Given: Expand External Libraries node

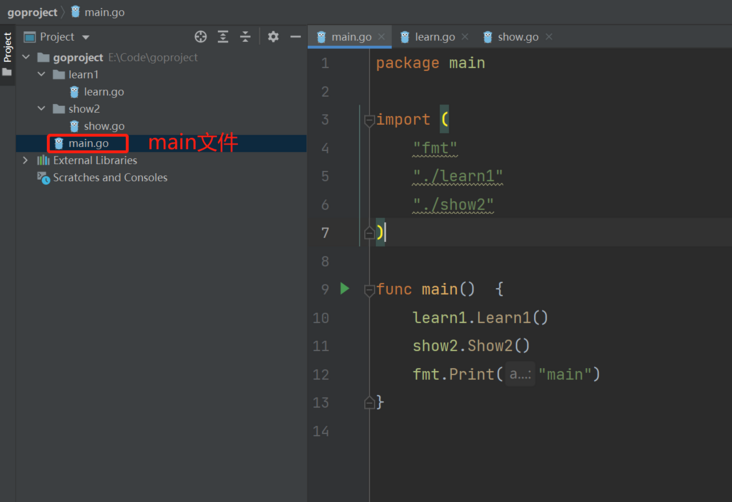Looking at the screenshot, I should tap(26, 160).
